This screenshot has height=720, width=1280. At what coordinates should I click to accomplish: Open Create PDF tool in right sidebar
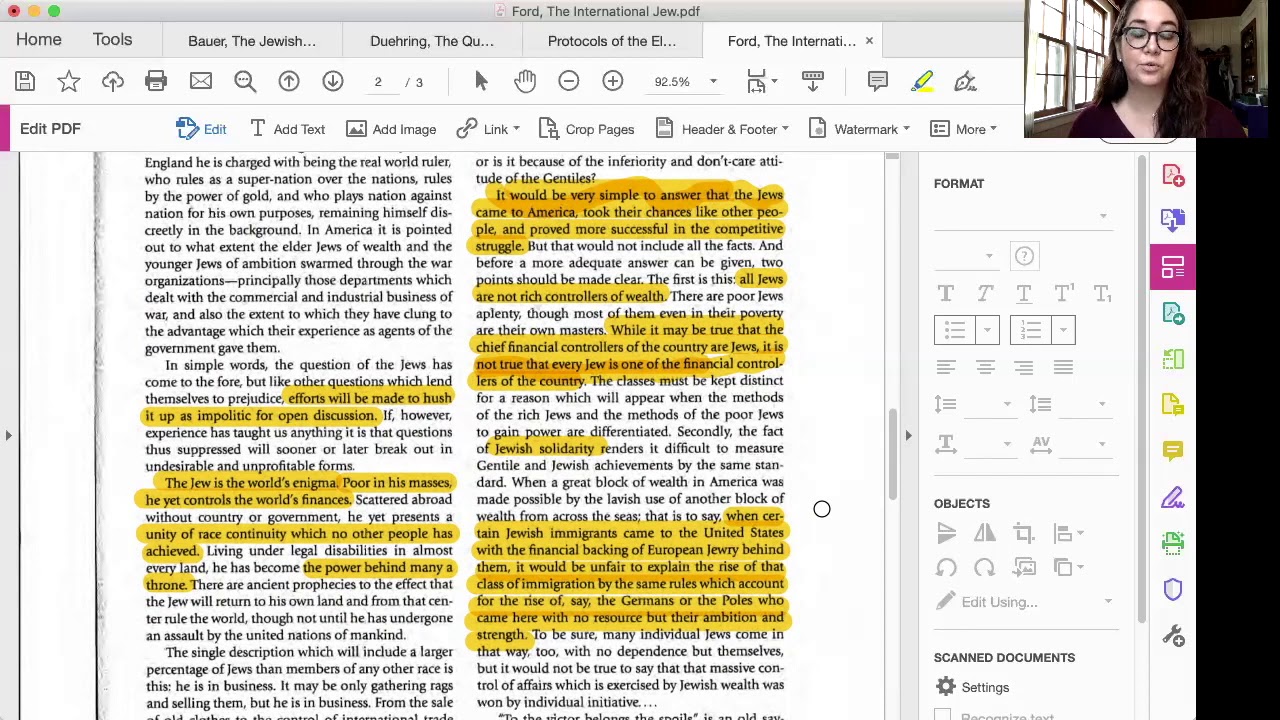(x=1173, y=176)
